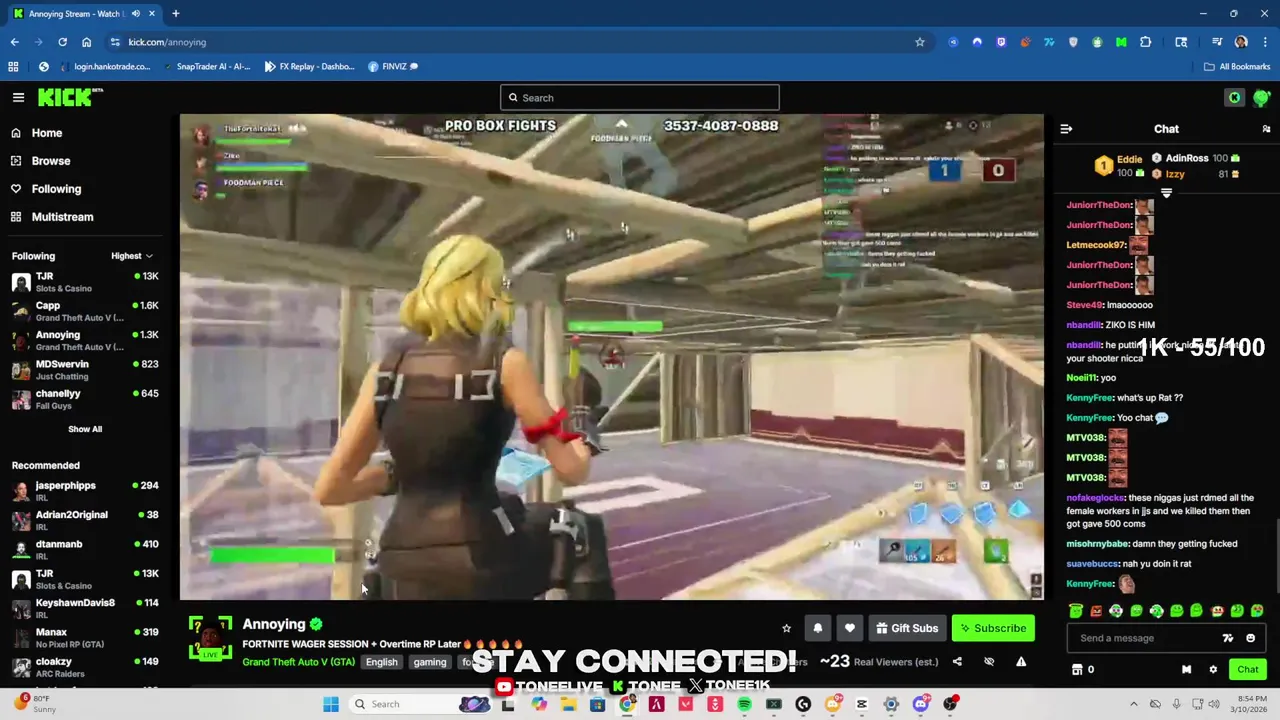Image resolution: width=1280 pixels, height=720 pixels.
Task: Click the browser home button
Action: [x=86, y=42]
